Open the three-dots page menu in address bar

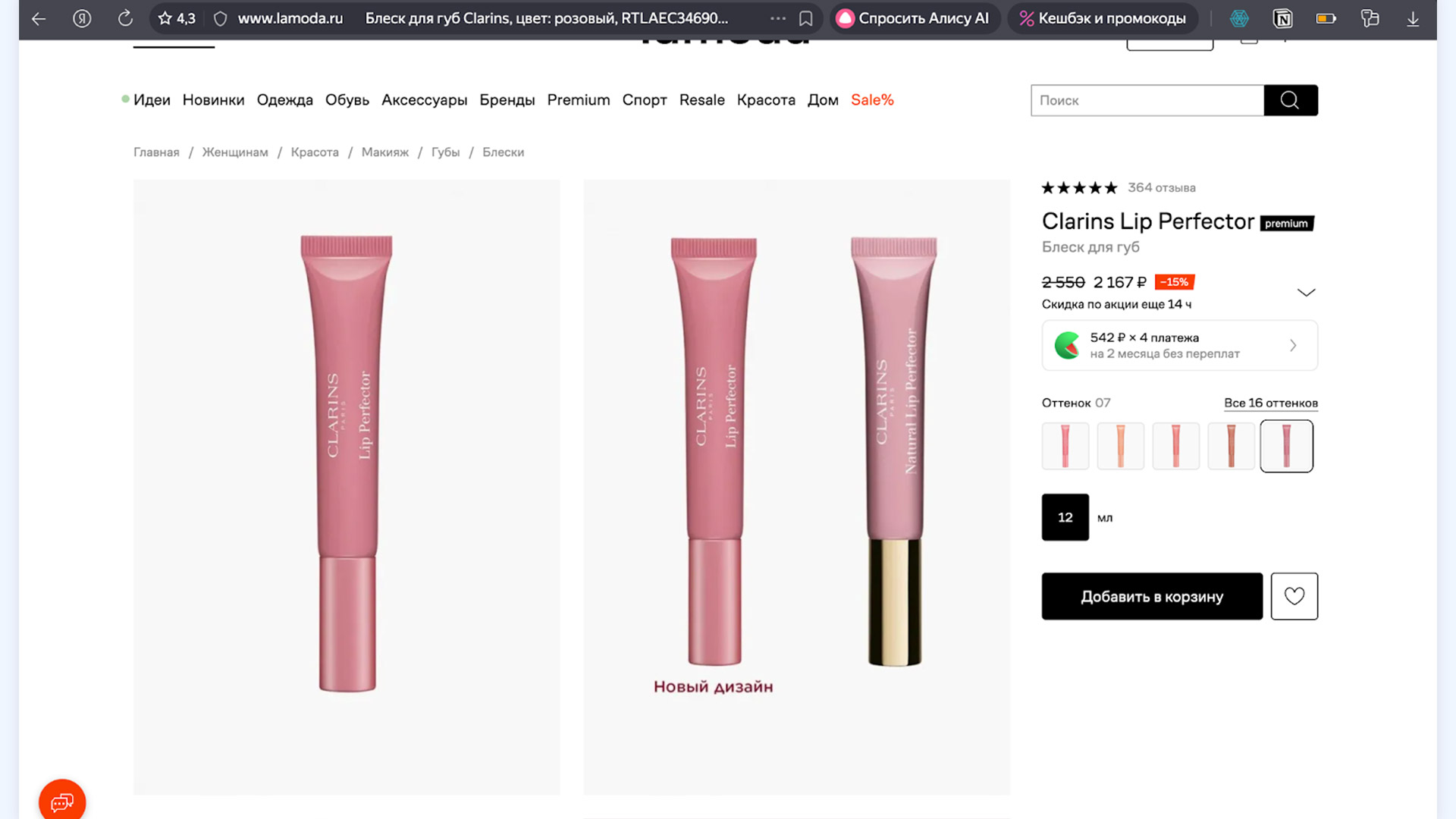(777, 18)
